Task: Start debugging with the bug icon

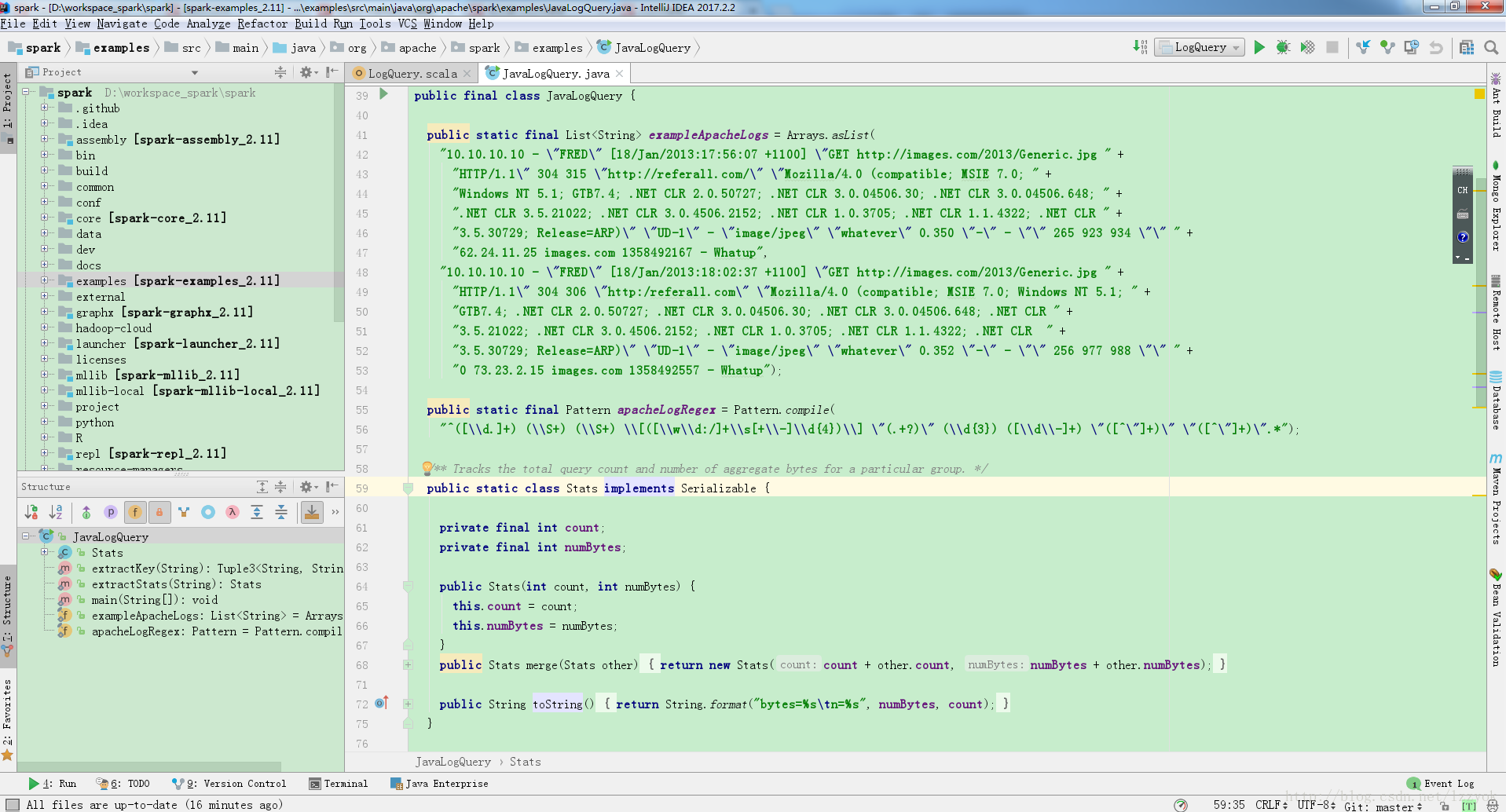Action: pyautogui.click(x=1283, y=48)
